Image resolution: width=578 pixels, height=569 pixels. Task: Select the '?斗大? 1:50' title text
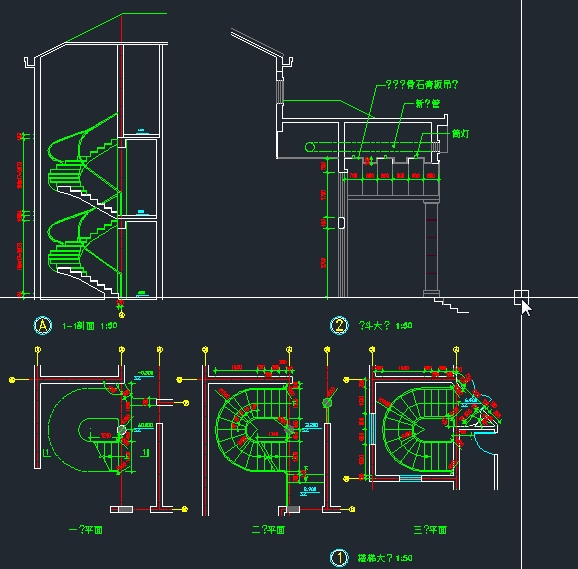click(x=386, y=326)
